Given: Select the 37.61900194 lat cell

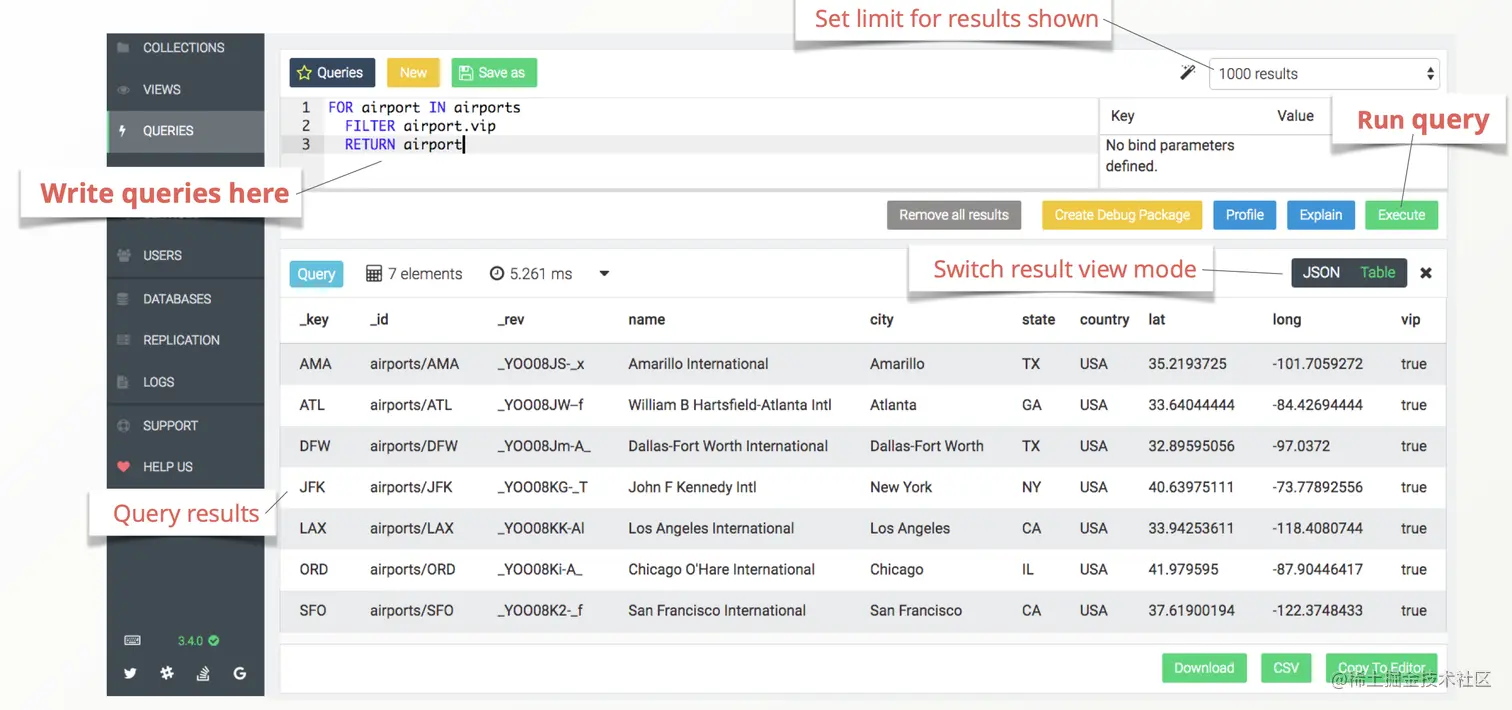Looking at the screenshot, I should point(1191,610).
